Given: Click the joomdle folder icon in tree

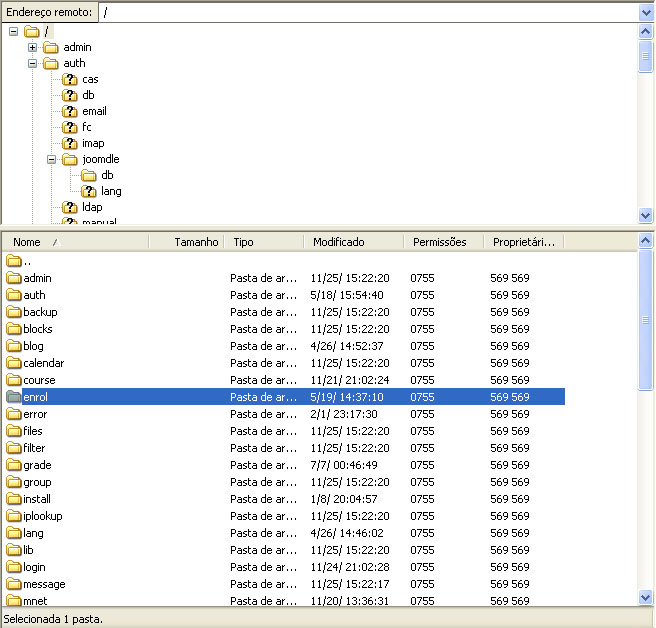Looking at the screenshot, I should click(x=69, y=159).
